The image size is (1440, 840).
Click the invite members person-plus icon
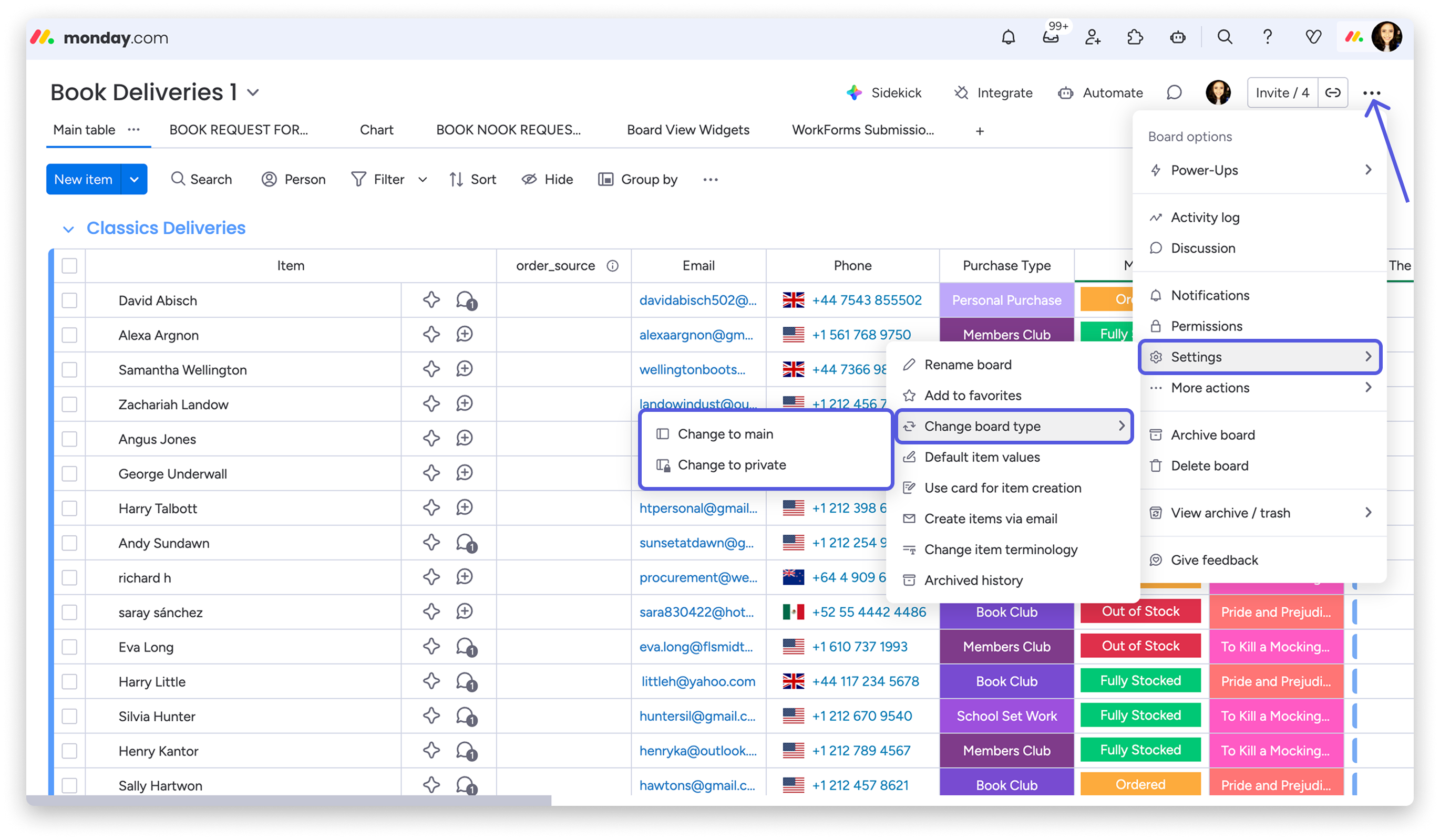(1093, 38)
